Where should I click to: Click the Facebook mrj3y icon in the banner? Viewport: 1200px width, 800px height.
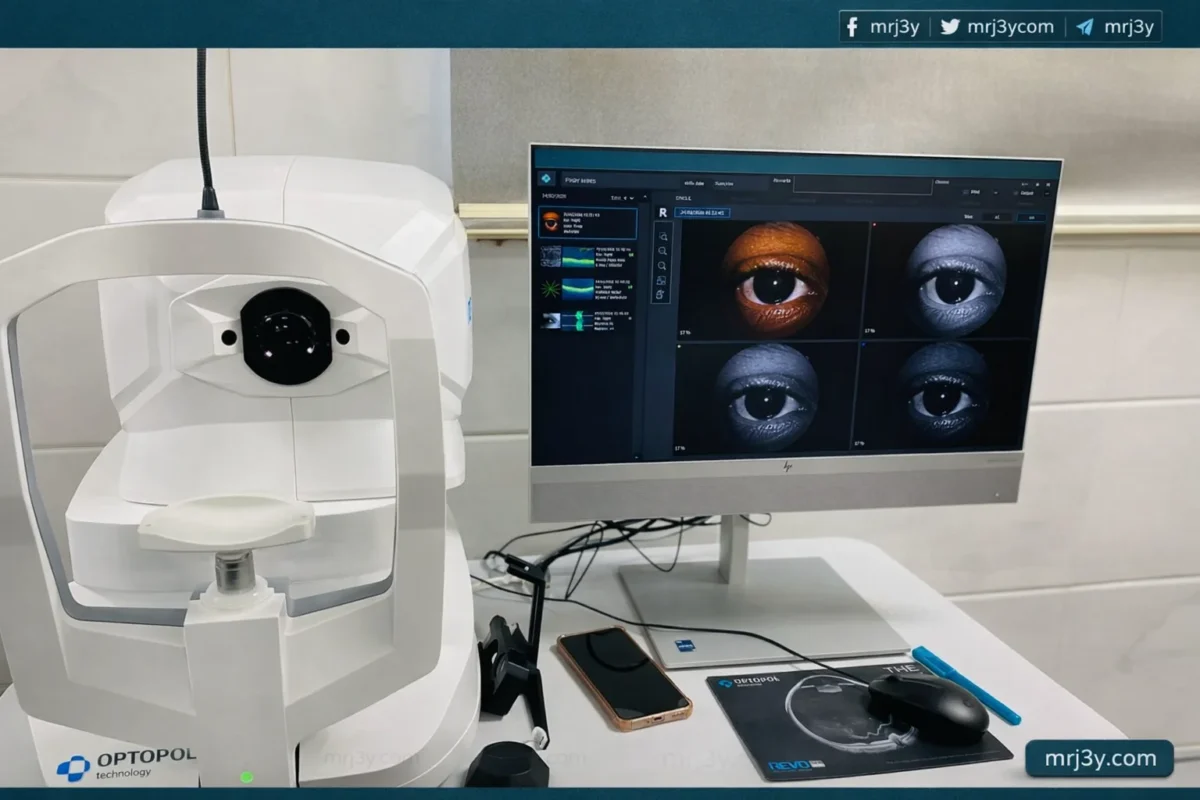click(852, 27)
